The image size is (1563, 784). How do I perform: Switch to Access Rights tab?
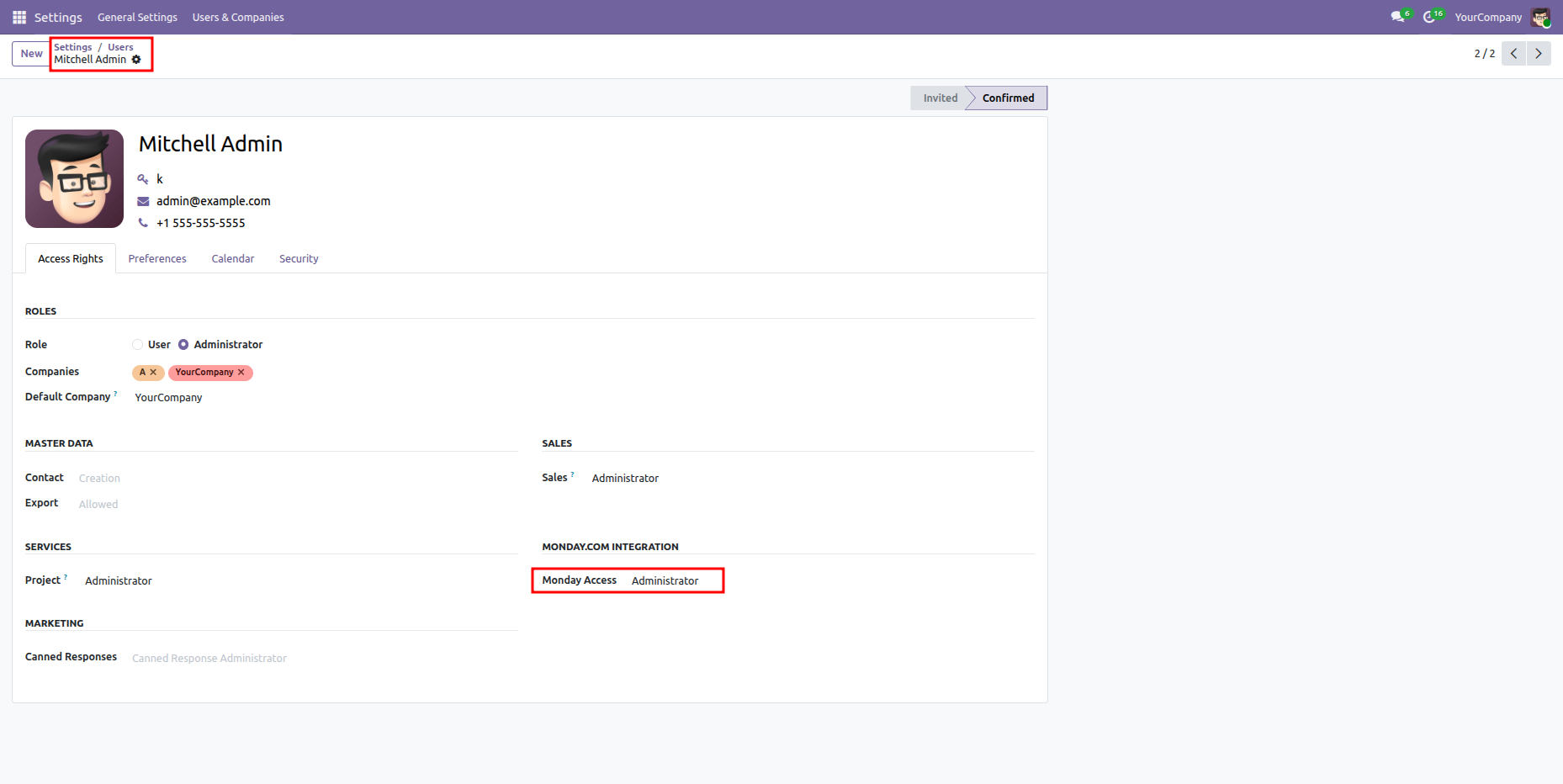click(x=71, y=258)
